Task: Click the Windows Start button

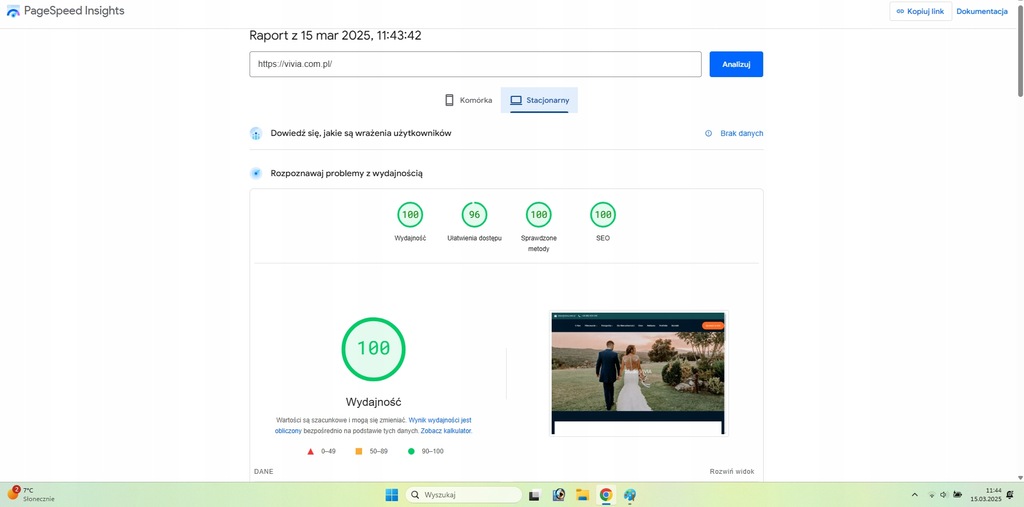Action: pos(391,494)
